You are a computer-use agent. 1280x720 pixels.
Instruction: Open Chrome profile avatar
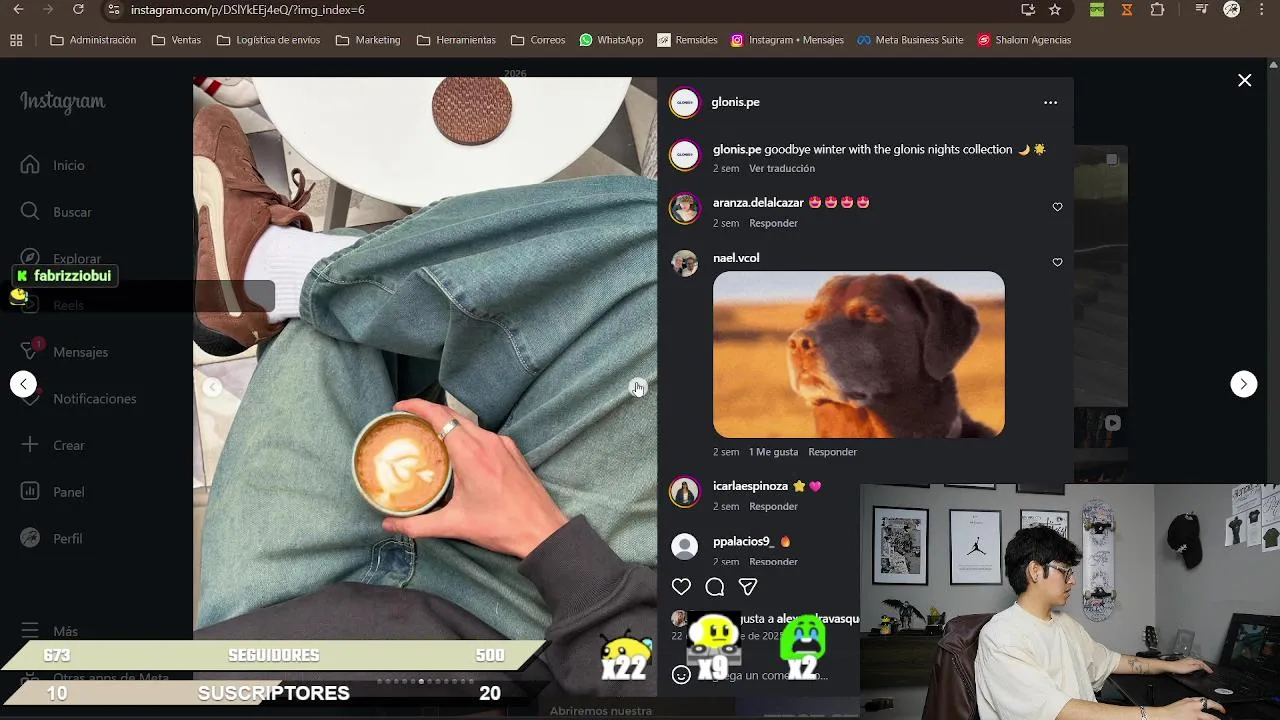pyautogui.click(x=1232, y=10)
